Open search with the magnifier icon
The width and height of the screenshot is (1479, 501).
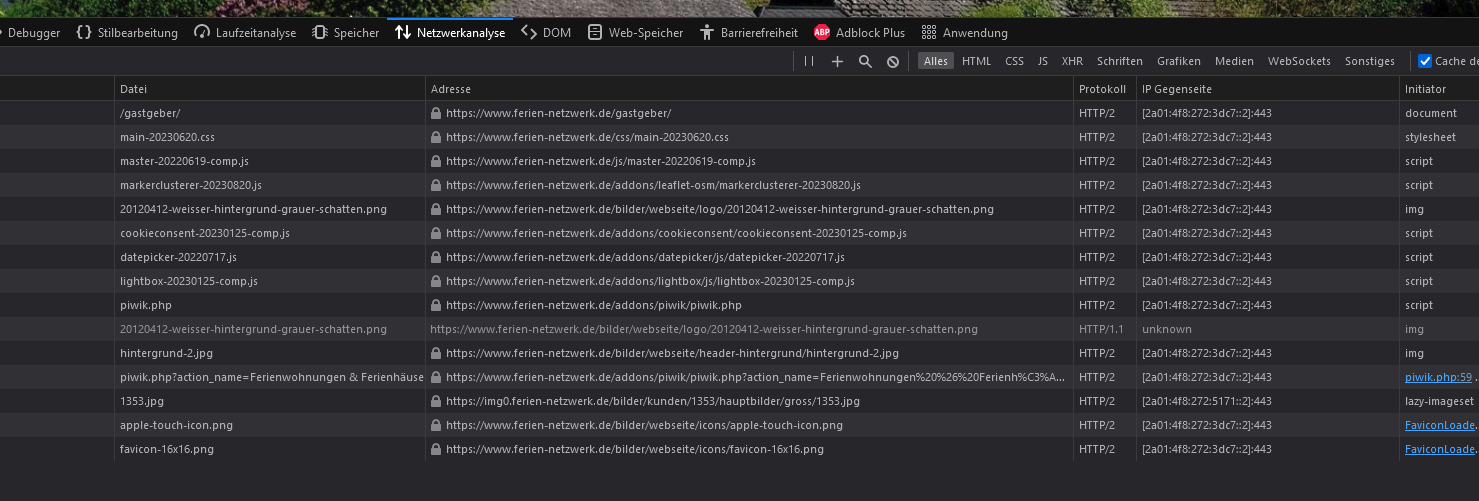865,61
